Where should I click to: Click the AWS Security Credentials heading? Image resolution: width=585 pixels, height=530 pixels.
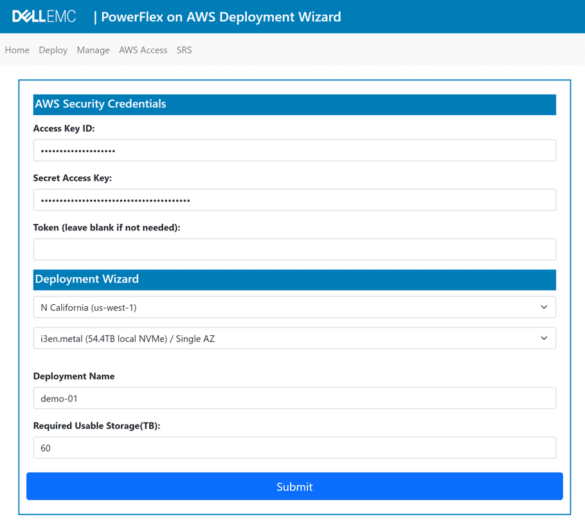tap(101, 104)
